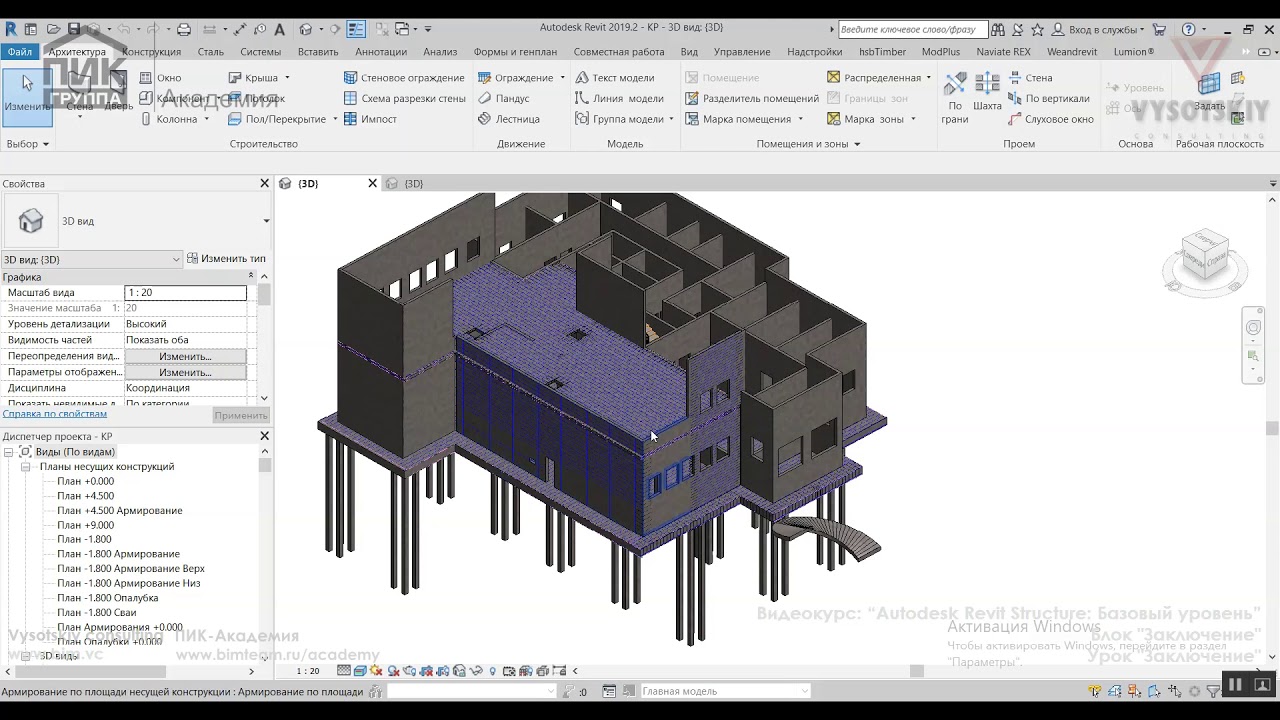Open Default 3D View from Quick Access toolbar
The image size is (1280, 720).
(306, 29)
